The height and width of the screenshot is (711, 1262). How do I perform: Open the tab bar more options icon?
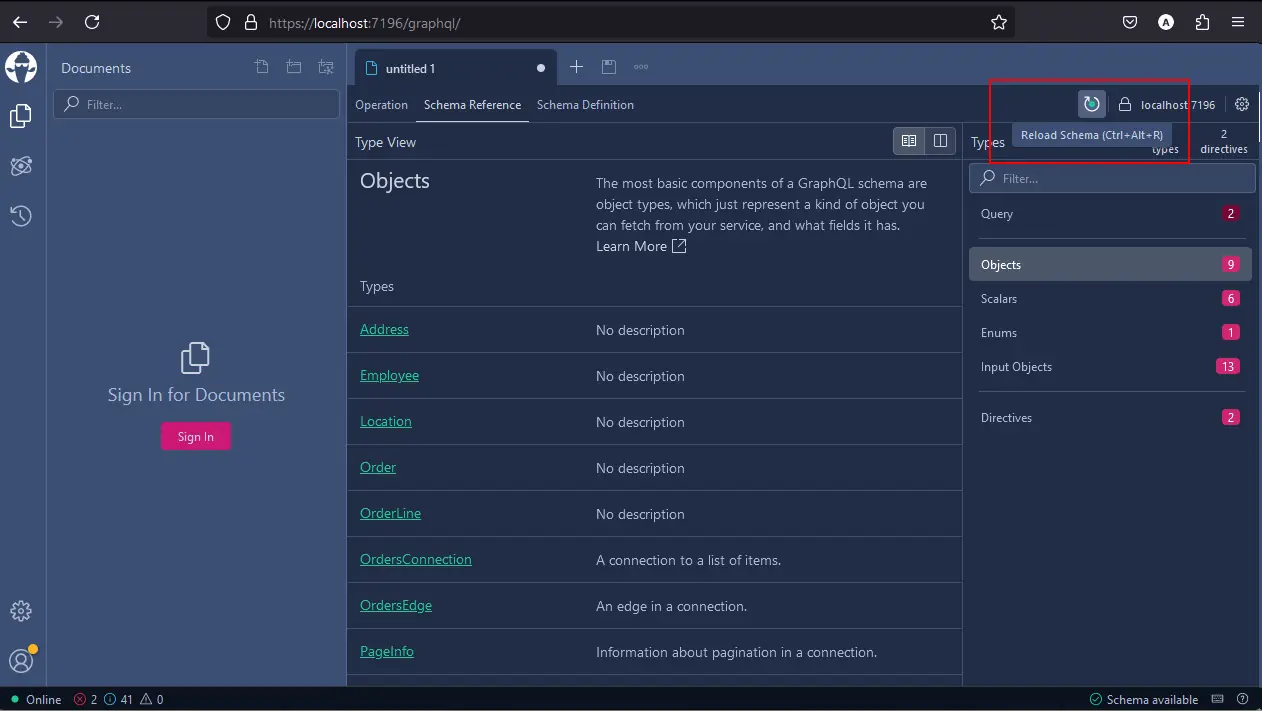point(641,67)
